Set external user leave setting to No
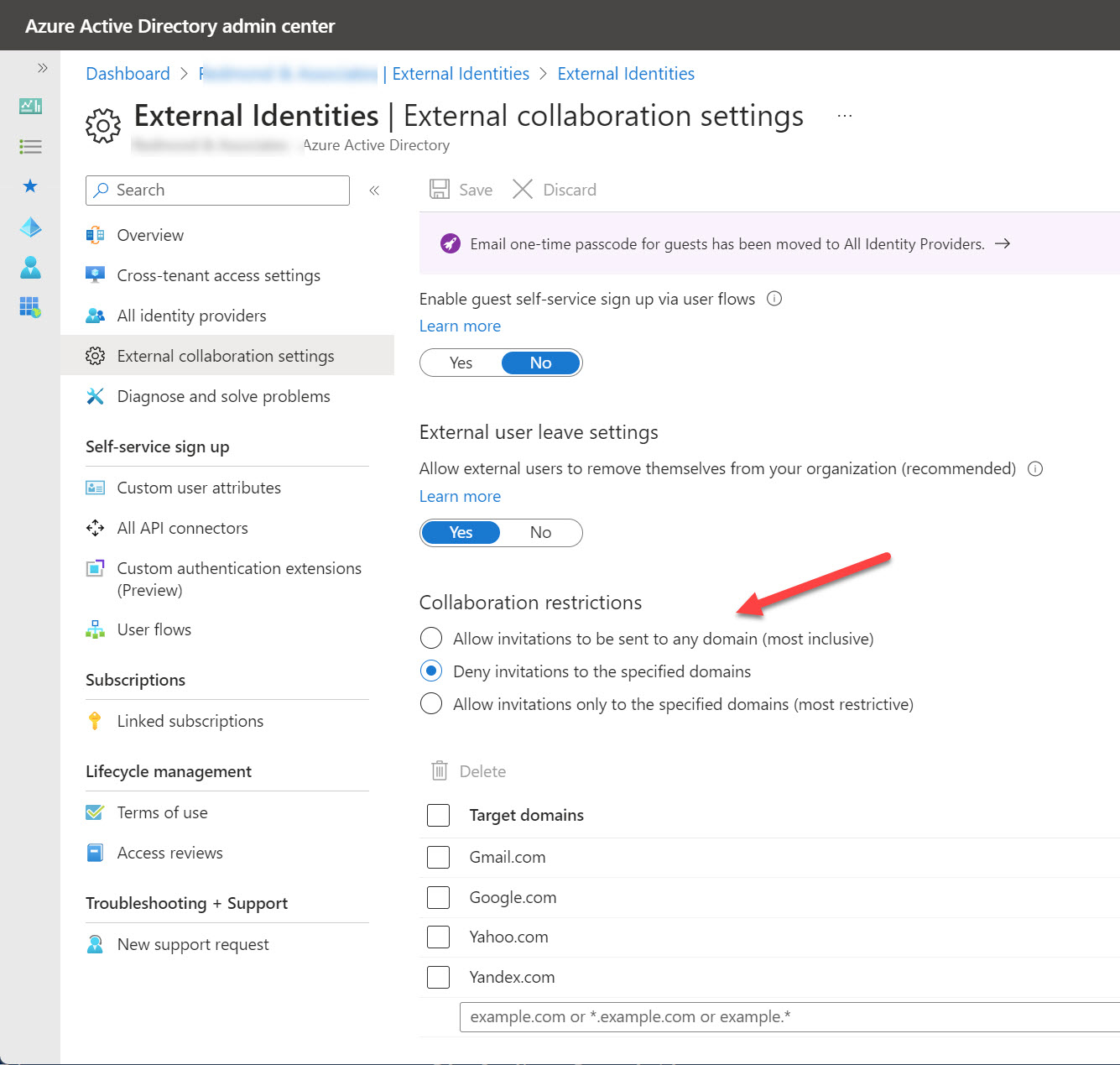This screenshot has width=1120, height=1065. coord(541,533)
